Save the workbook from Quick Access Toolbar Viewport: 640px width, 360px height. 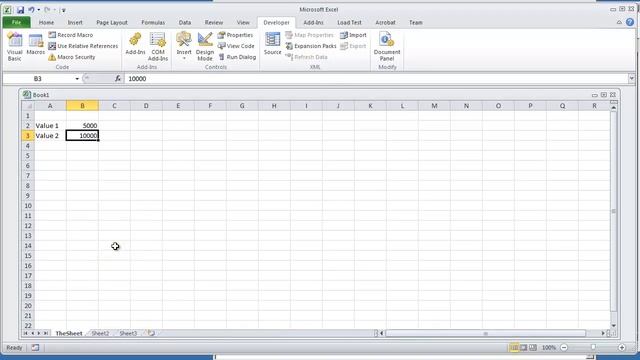click(x=20, y=9)
